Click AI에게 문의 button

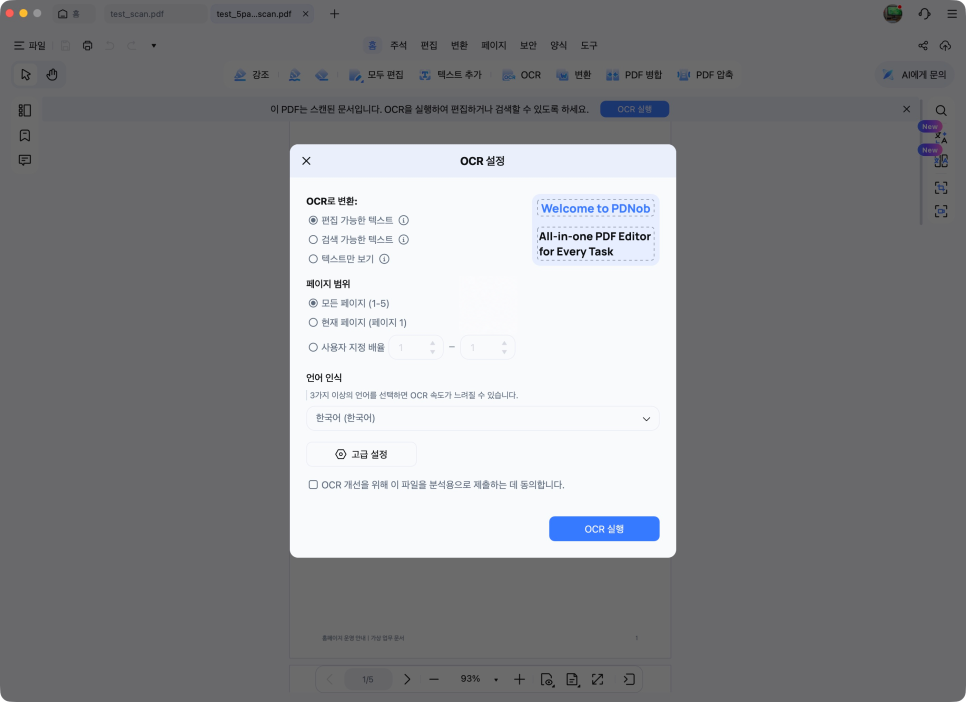coord(914,75)
